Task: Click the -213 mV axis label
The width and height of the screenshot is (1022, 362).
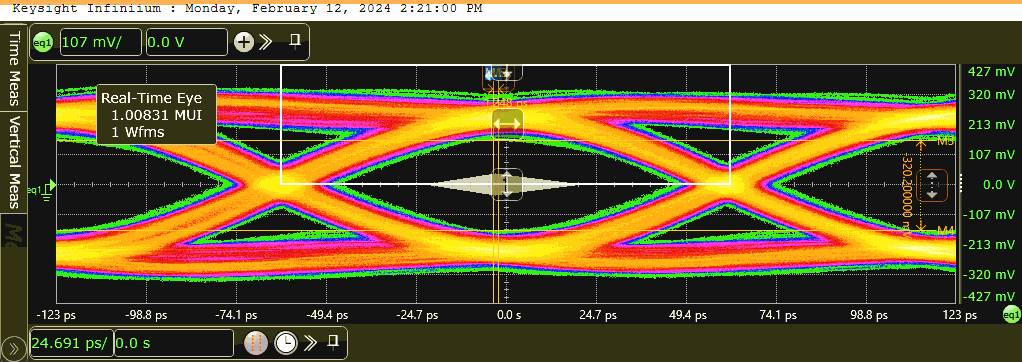Action: (x=989, y=245)
